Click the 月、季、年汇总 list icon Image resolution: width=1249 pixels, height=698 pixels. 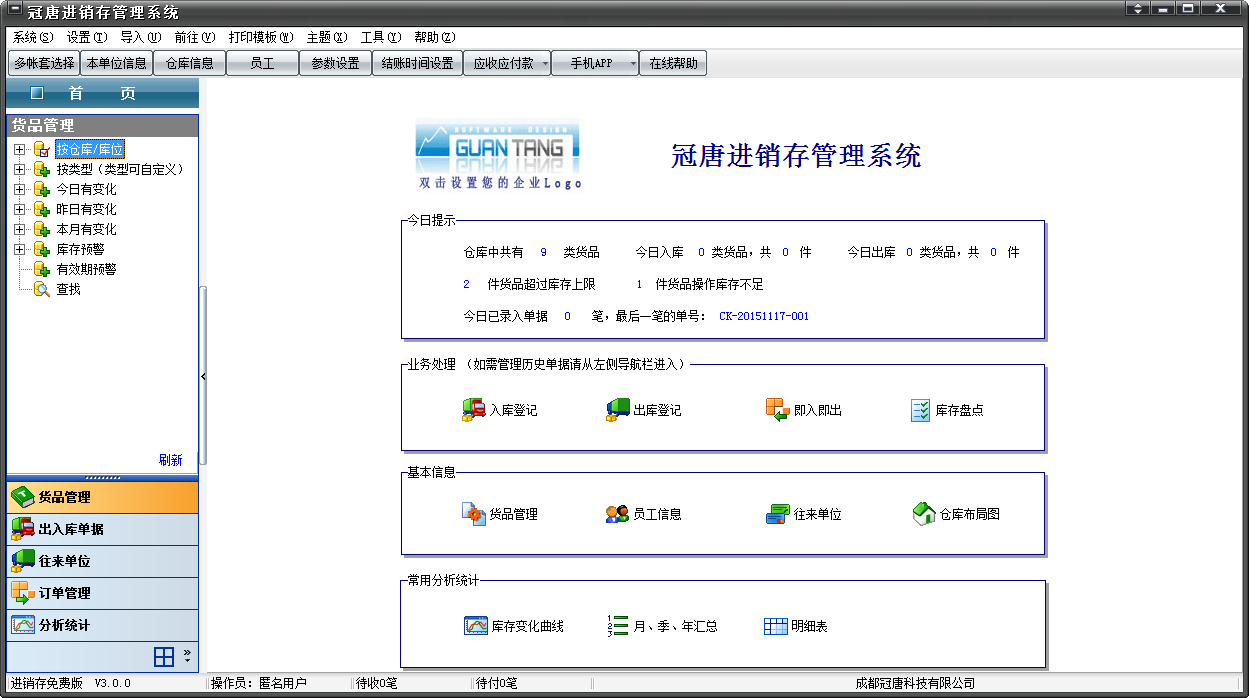618,626
